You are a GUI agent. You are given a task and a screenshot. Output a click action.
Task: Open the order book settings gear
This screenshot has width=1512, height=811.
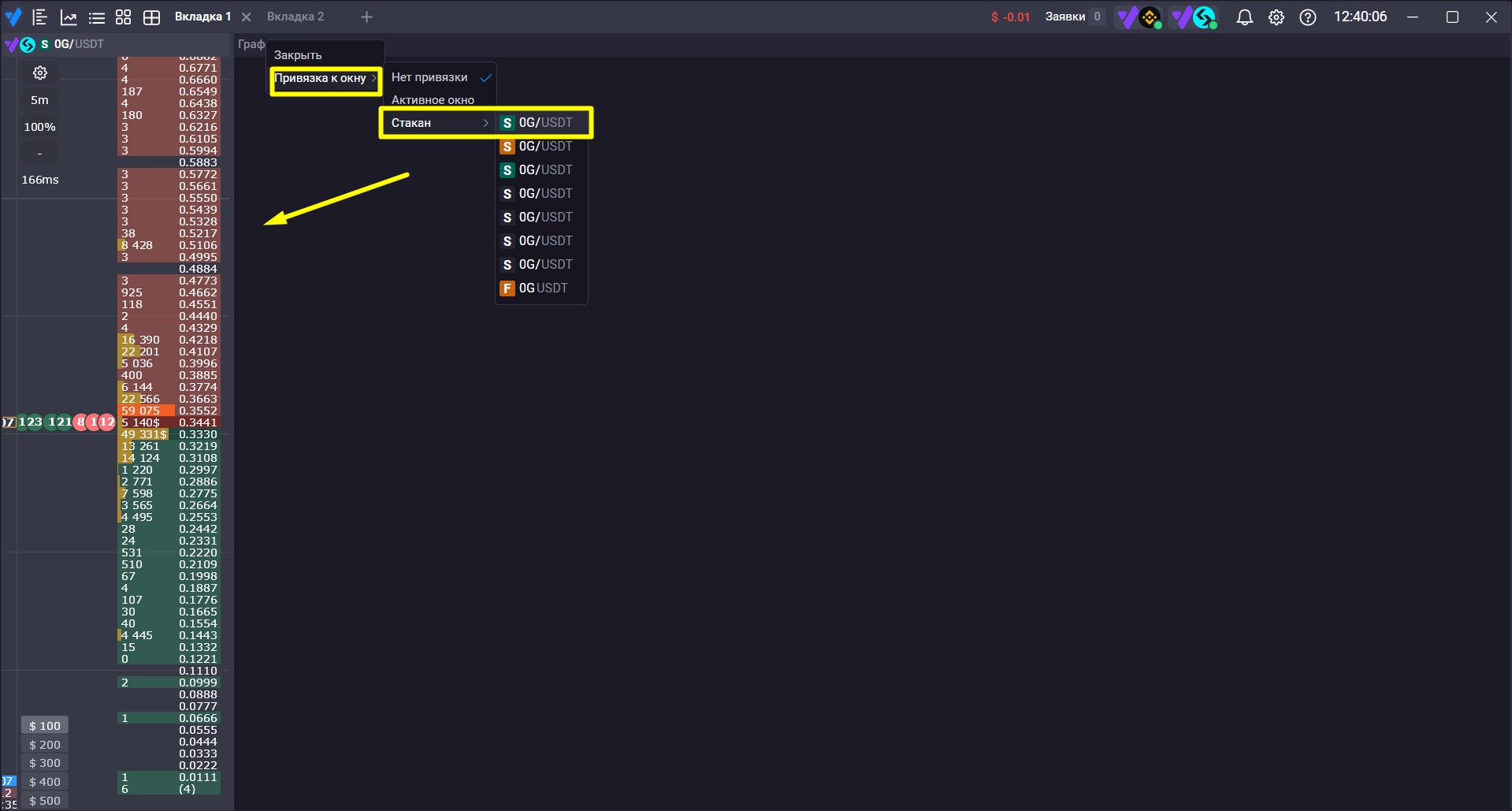point(40,73)
